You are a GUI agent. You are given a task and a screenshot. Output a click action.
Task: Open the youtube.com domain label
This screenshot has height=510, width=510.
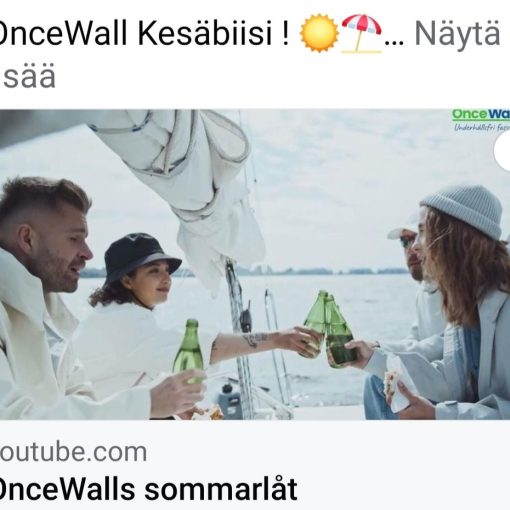[x=73, y=452]
